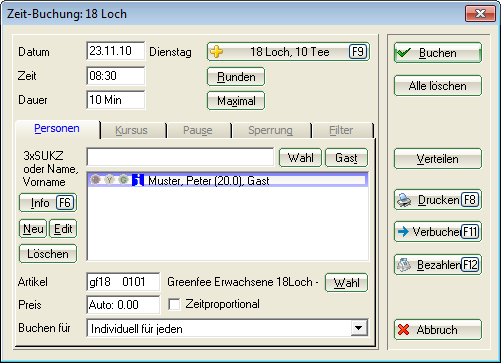Click the Alle löschen button
This screenshot has width=501, height=363.
438,86
